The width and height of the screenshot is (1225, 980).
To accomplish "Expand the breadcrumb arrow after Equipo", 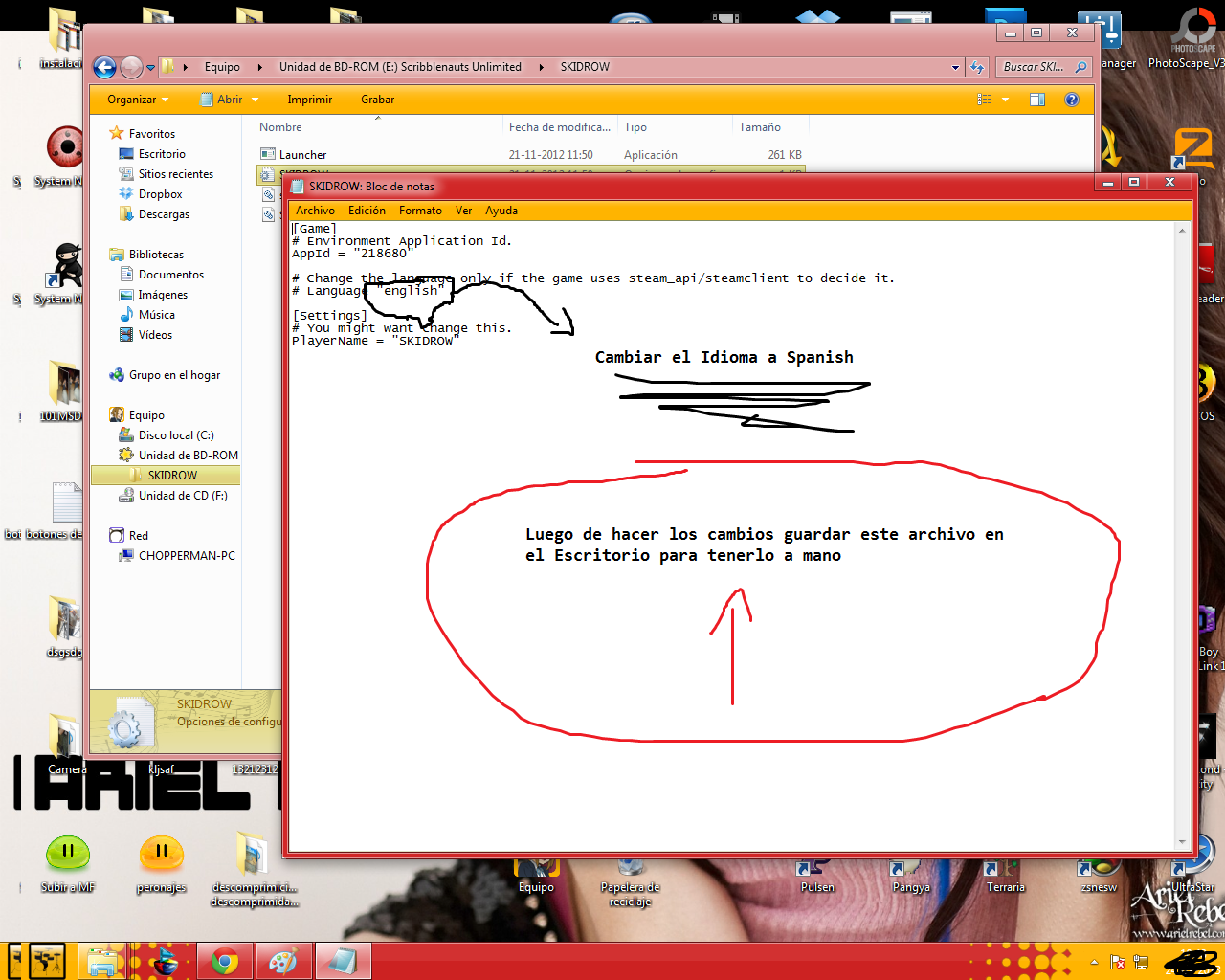I will click(x=260, y=67).
